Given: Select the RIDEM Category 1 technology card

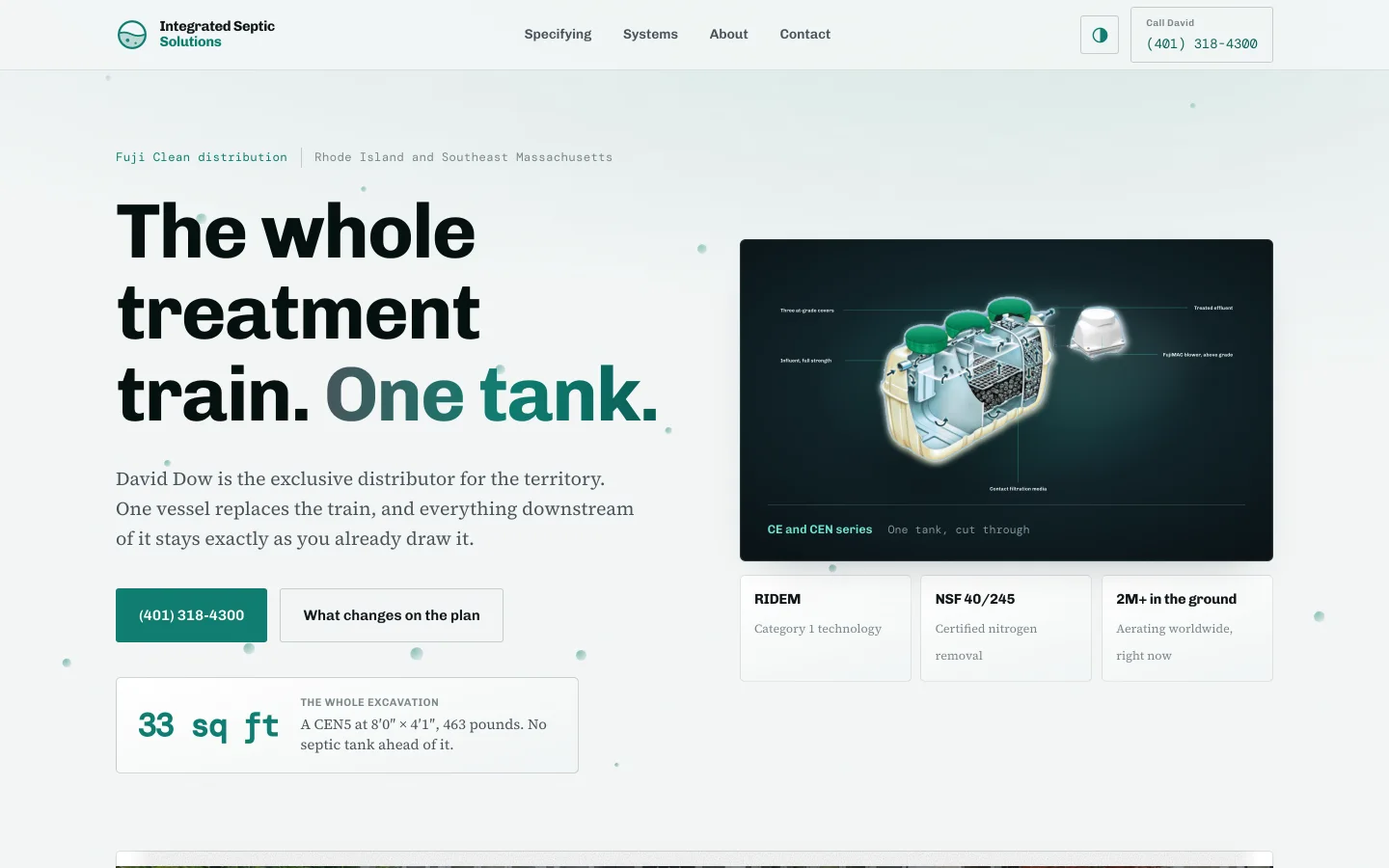Looking at the screenshot, I should coord(825,628).
